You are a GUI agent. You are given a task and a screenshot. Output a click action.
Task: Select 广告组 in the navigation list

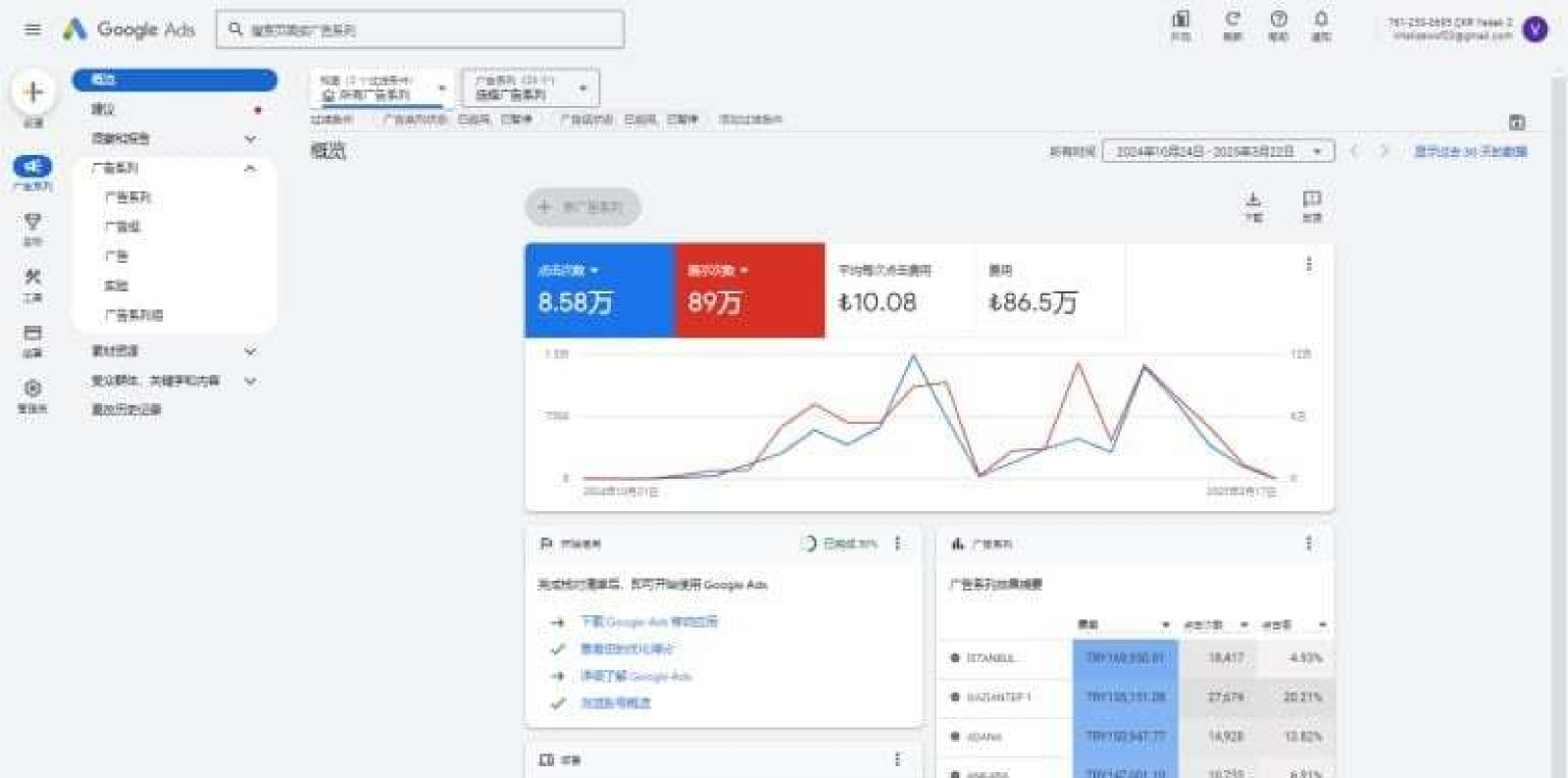123,227
